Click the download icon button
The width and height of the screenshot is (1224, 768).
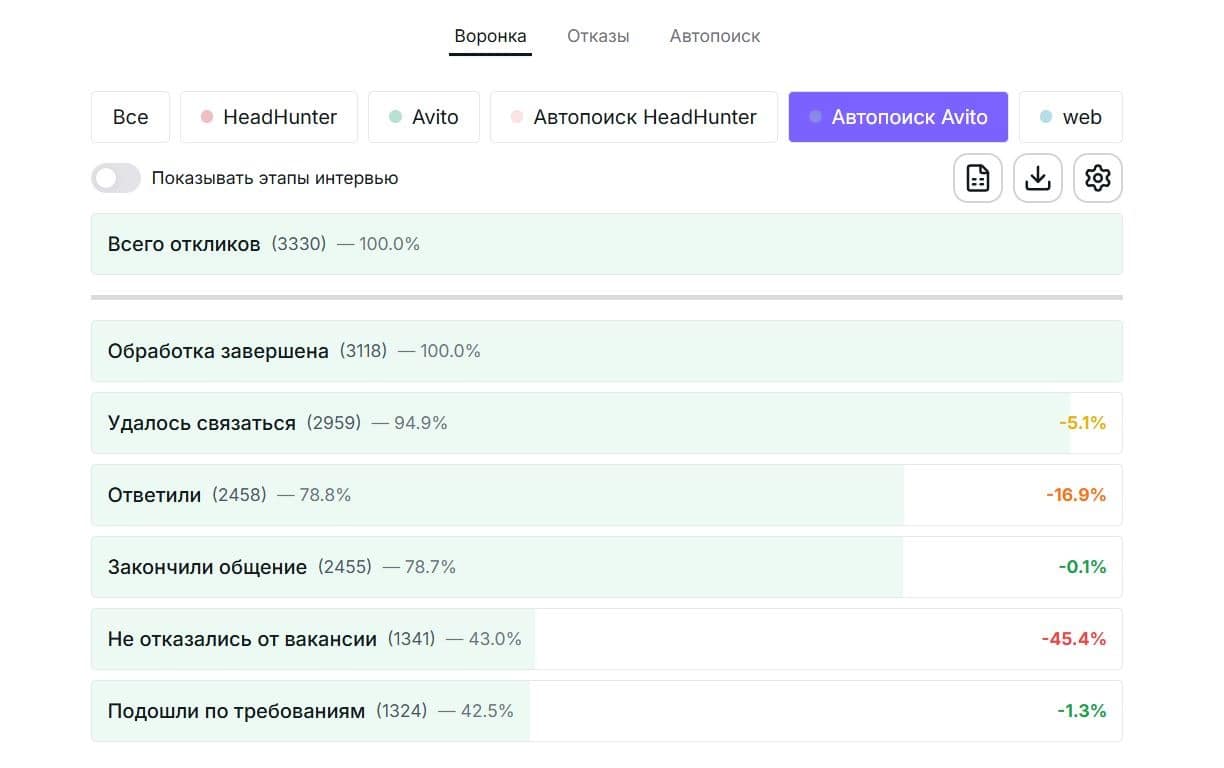click(x=1038, y=178)
